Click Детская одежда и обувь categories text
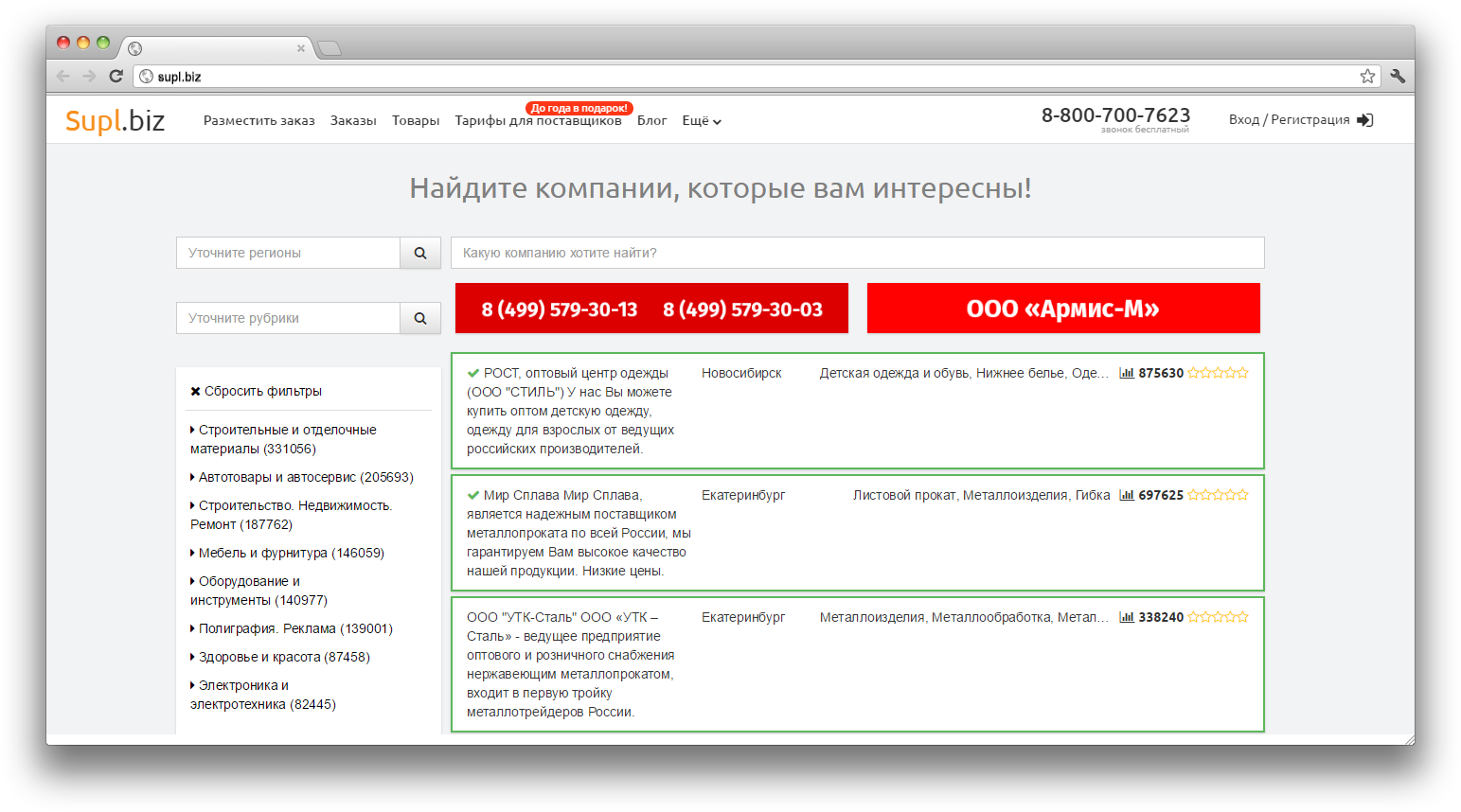 point(964,373)
